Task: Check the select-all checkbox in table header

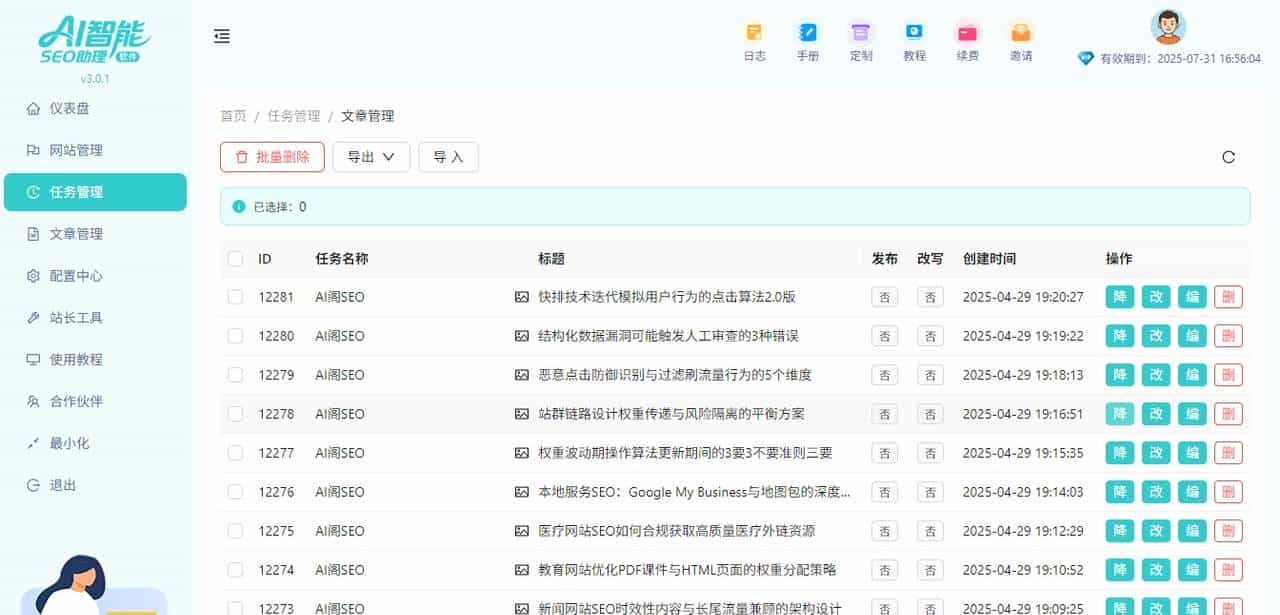Action: [x=234, y=258]
